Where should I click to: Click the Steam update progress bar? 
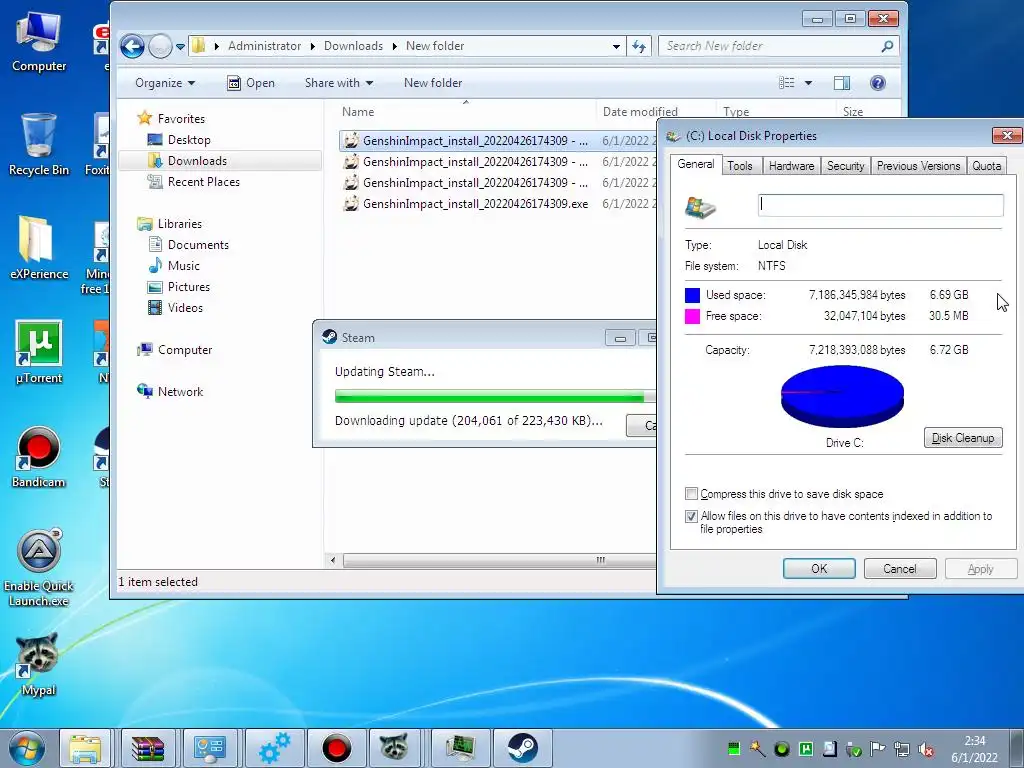coord(495,396)
